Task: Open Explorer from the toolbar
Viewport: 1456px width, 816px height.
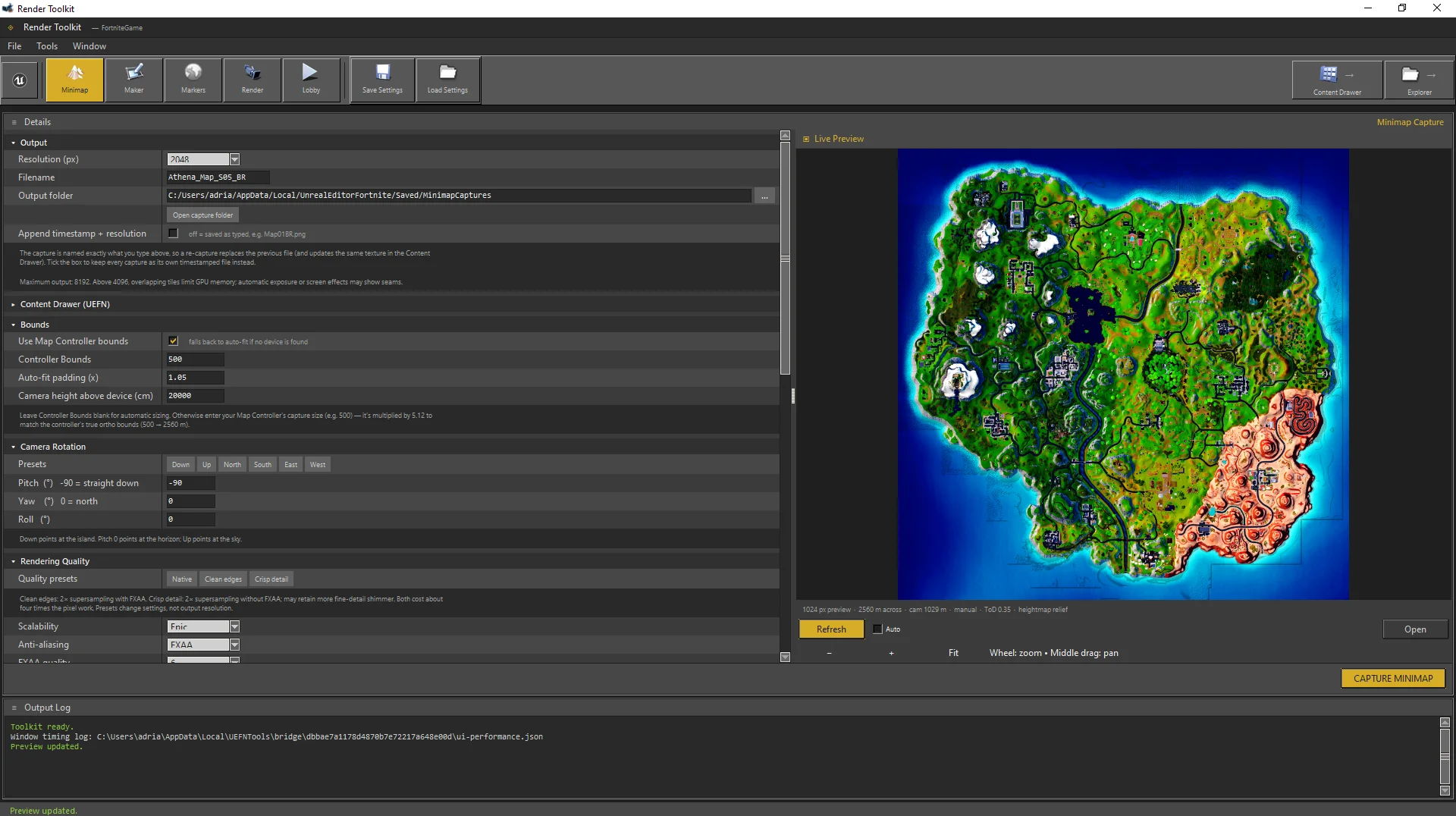Action: click(x=1419, y=80)
